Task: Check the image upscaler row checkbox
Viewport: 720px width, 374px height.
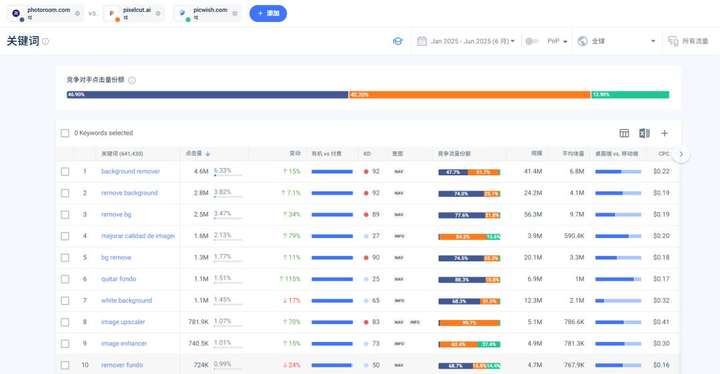Action: (65, 322)
